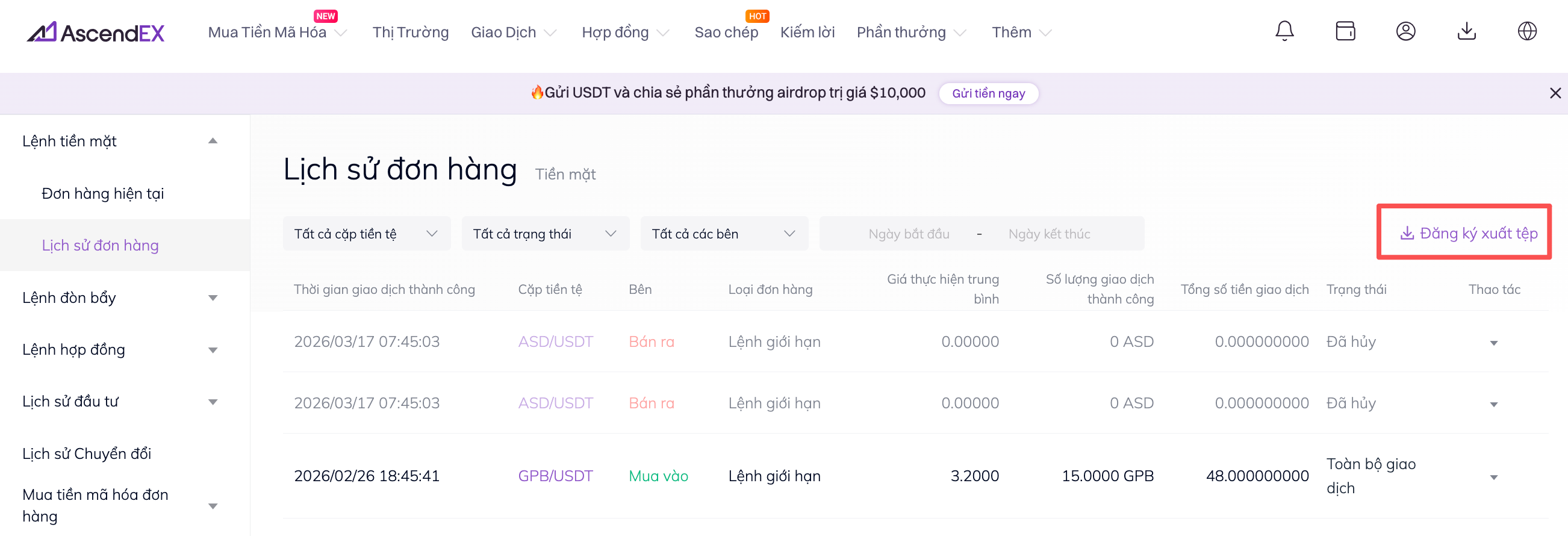Click Đăng ký xuất tệp export button
1568x536 pixels.
tap(1468, 233)
